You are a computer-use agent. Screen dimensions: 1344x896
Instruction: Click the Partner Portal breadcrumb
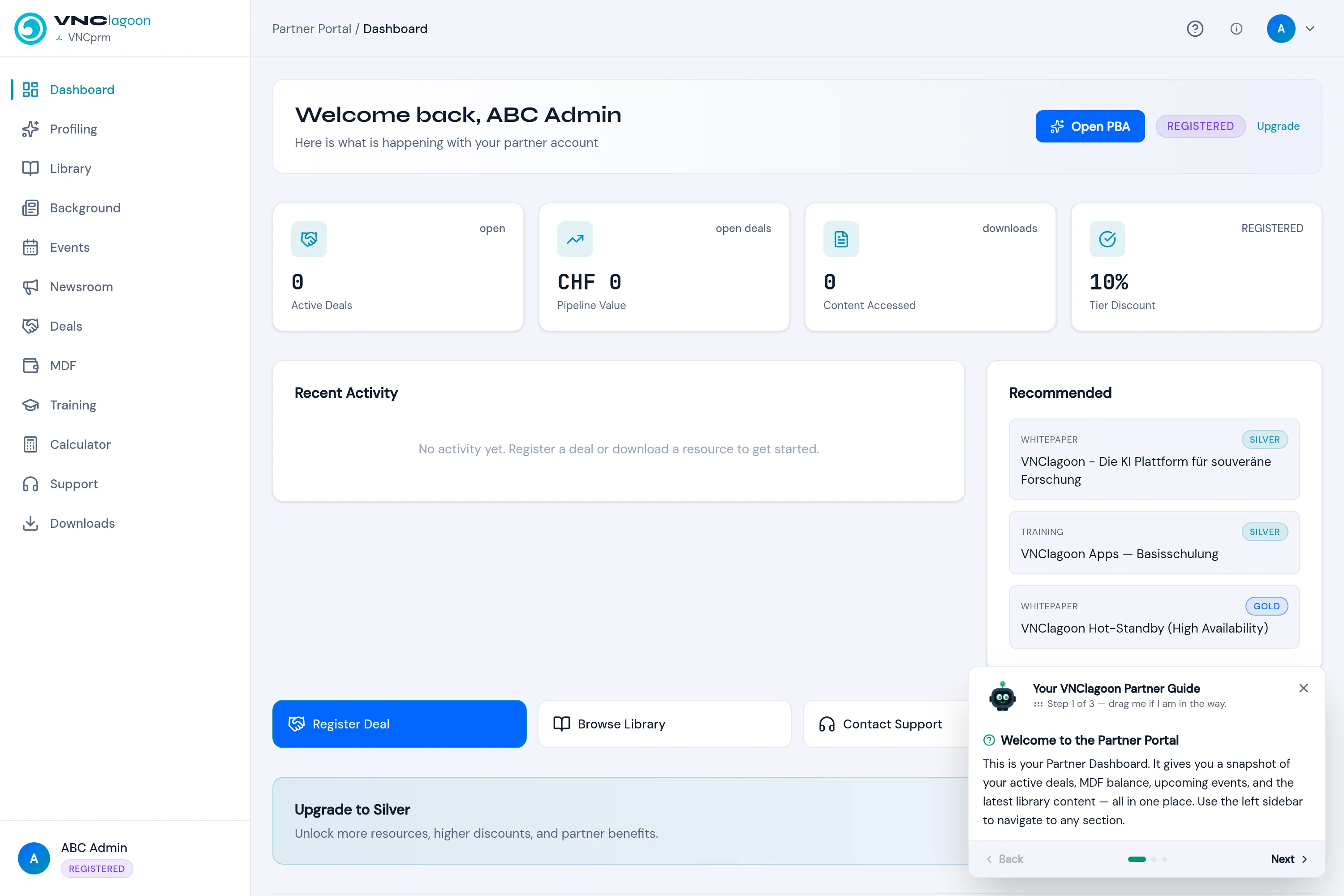tap(311, 29)
